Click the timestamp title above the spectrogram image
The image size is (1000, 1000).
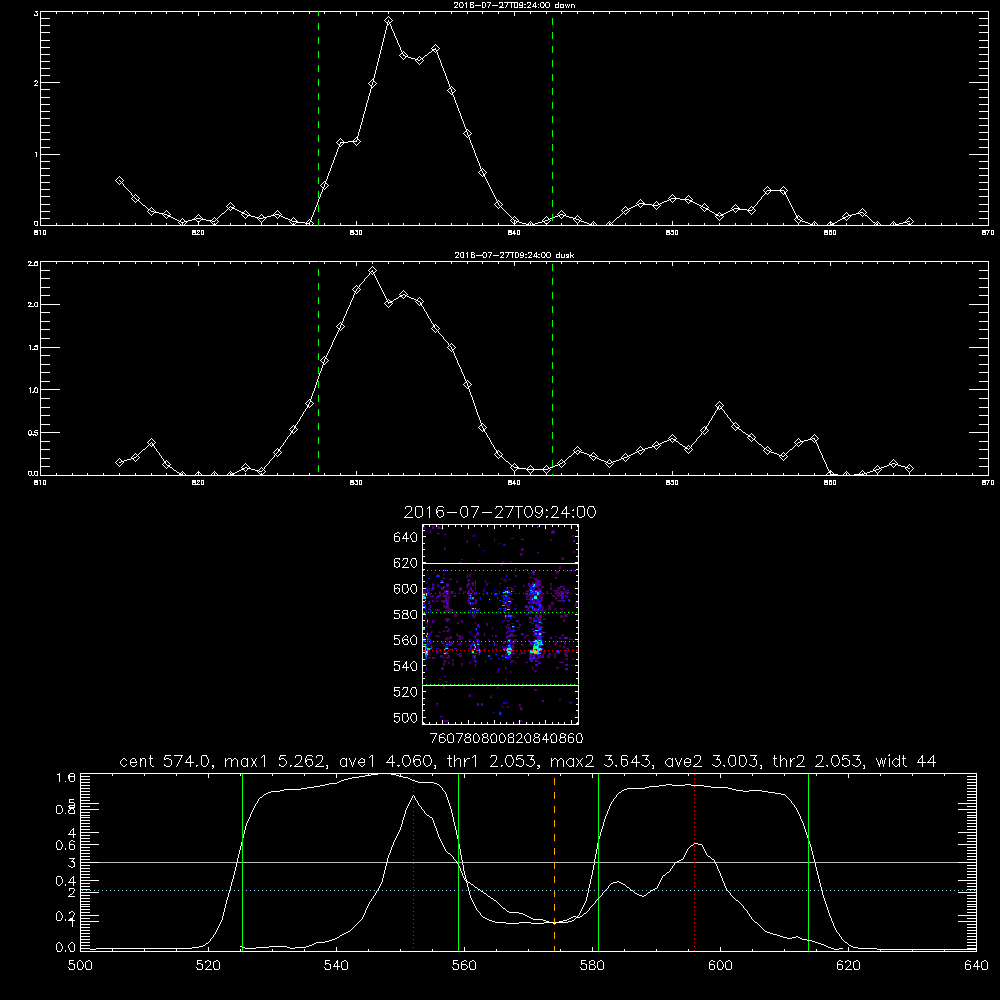point(500,512)
